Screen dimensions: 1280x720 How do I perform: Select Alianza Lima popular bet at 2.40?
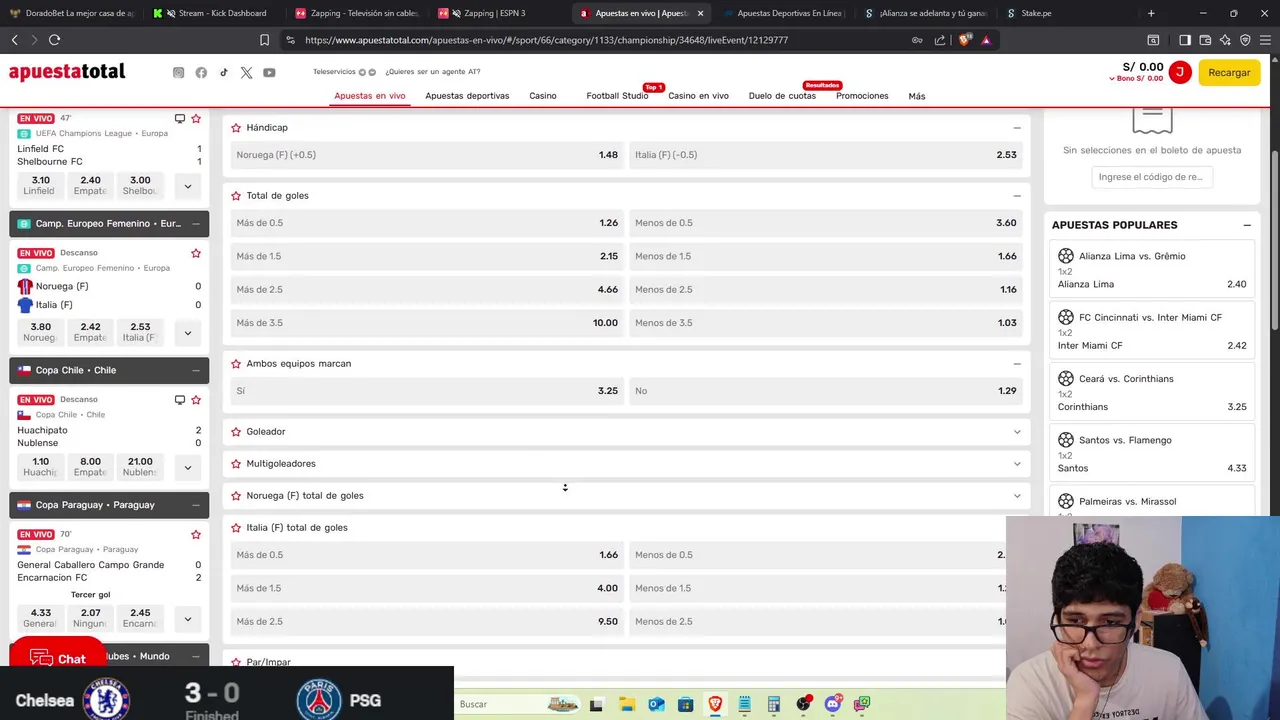click(1152, 270)
